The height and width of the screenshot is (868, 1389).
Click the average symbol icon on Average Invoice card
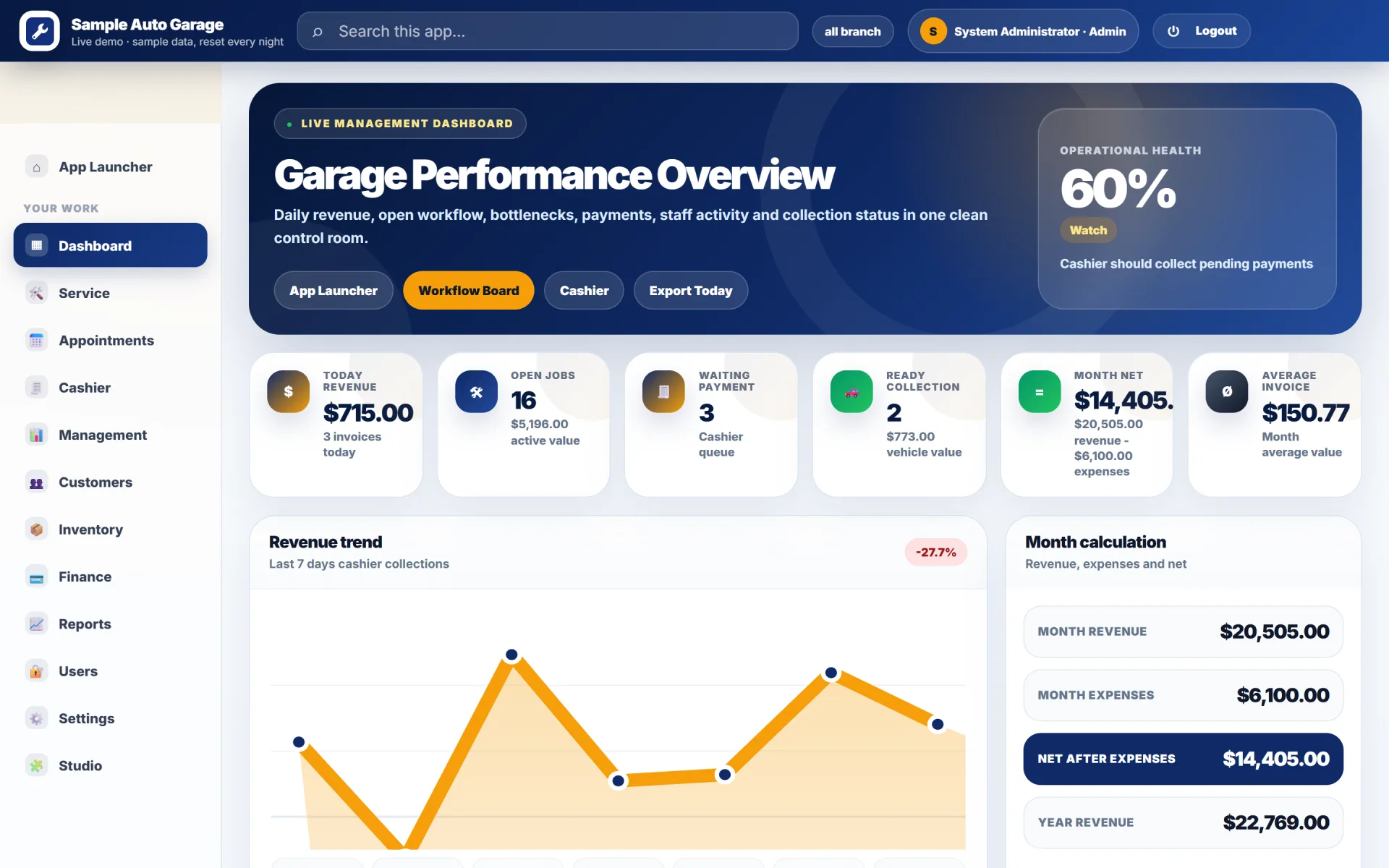click(1227, 391)
